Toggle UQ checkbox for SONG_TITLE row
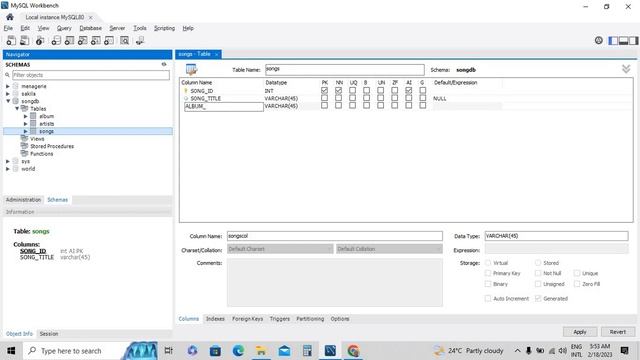This screenshot has height=360, width=640. pos(353,98)
